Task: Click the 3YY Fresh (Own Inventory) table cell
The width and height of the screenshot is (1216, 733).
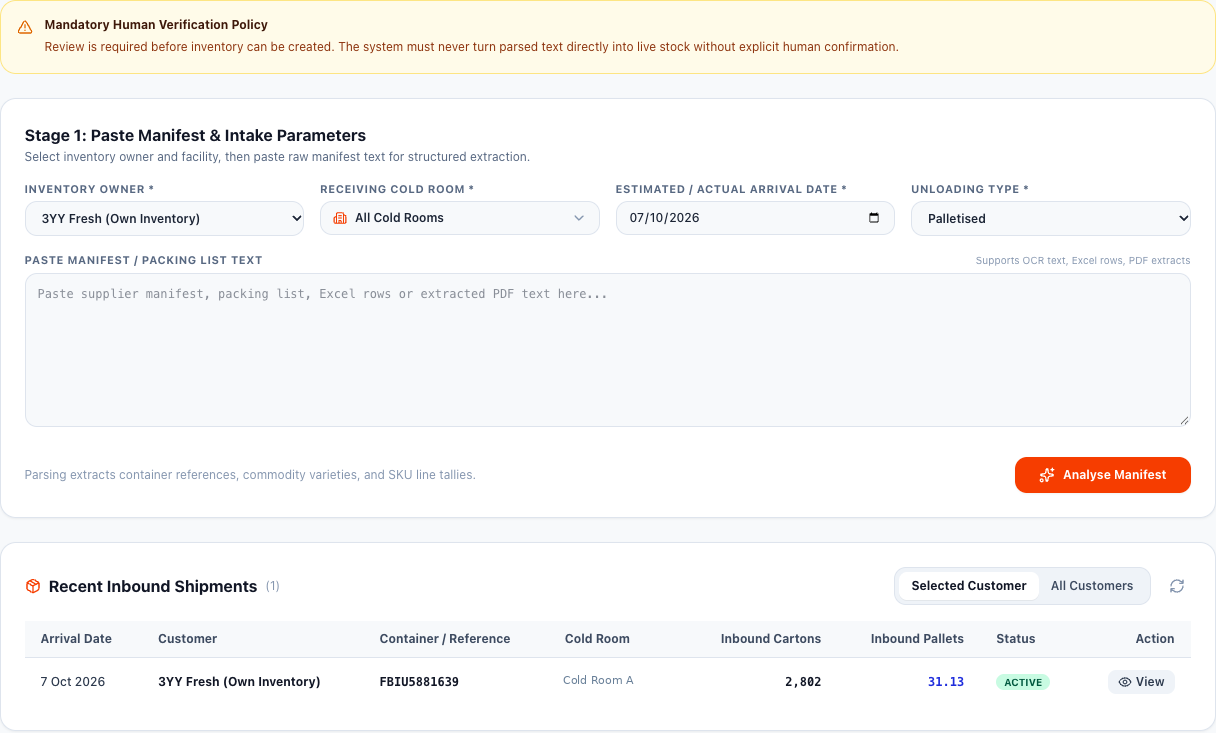Action: (239, 682)
